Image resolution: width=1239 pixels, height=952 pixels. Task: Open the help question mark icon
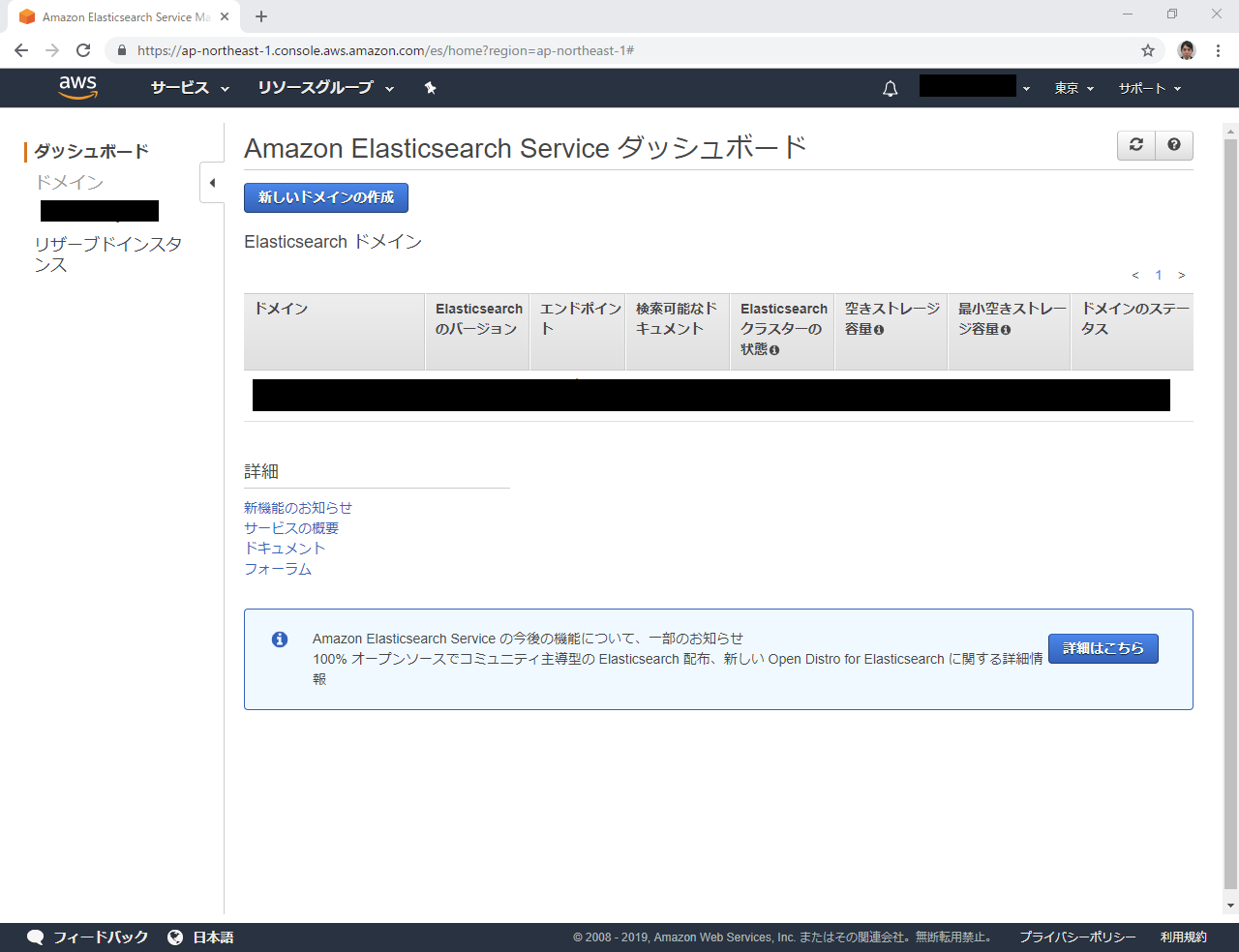(1174, 145)
